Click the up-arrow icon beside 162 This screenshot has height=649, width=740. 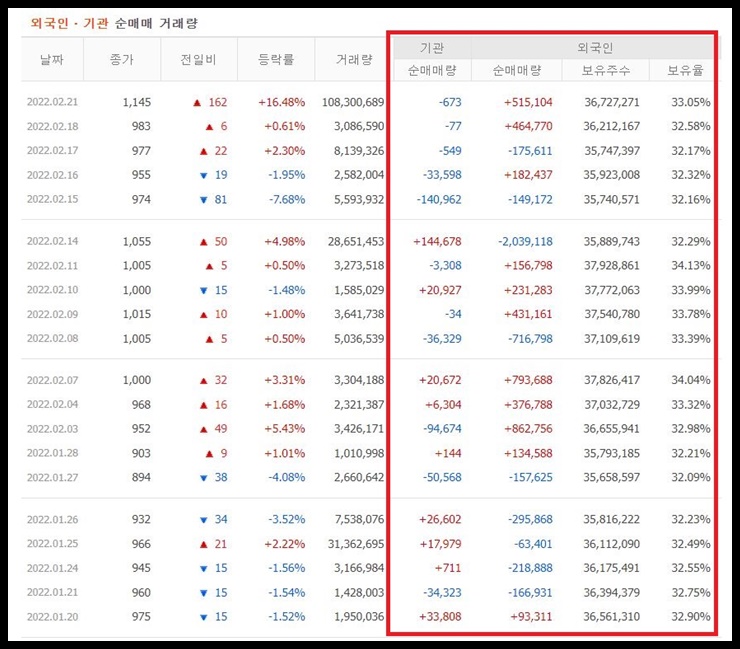197,102
